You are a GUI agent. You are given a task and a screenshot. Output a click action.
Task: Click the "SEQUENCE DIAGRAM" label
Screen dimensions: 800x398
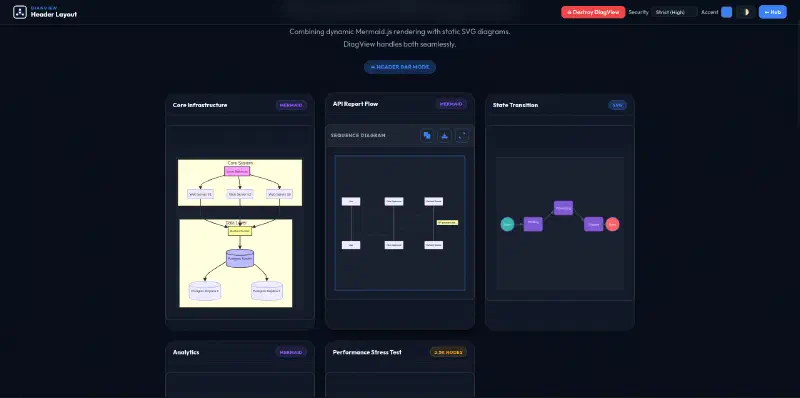pyautogui.click(x=358, y=136)
